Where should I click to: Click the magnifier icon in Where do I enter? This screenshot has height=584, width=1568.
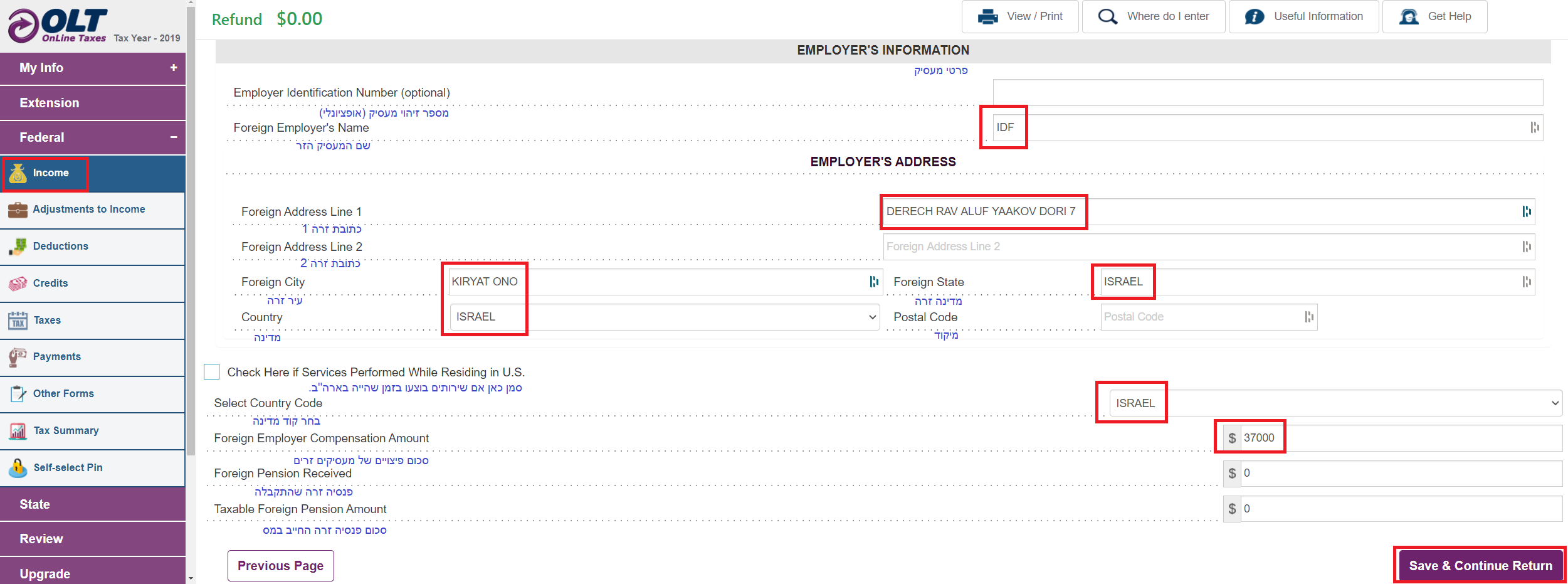click(1108, 17)
